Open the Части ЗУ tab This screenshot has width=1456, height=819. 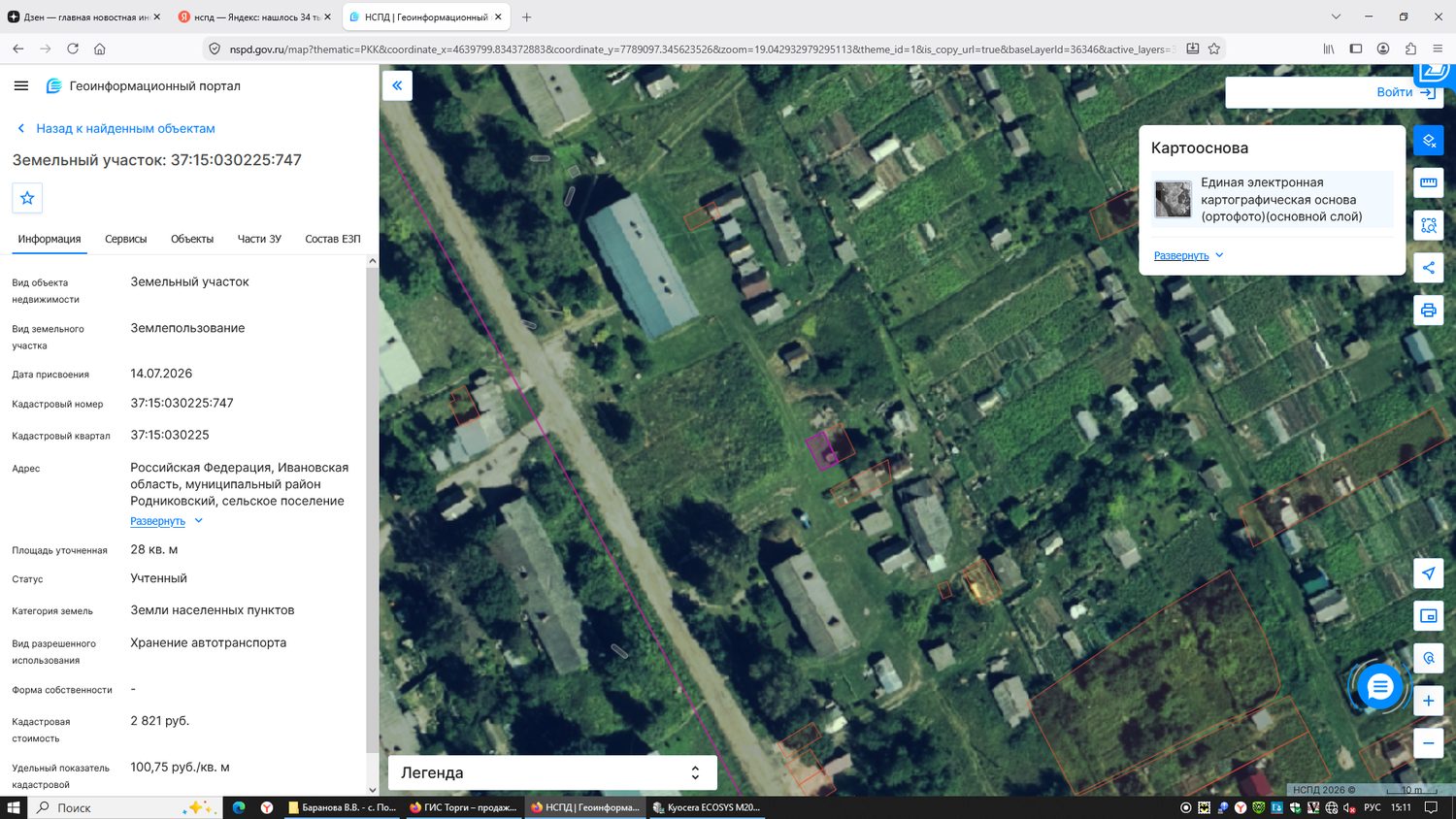pyautogui.click(x=259, y=239)
